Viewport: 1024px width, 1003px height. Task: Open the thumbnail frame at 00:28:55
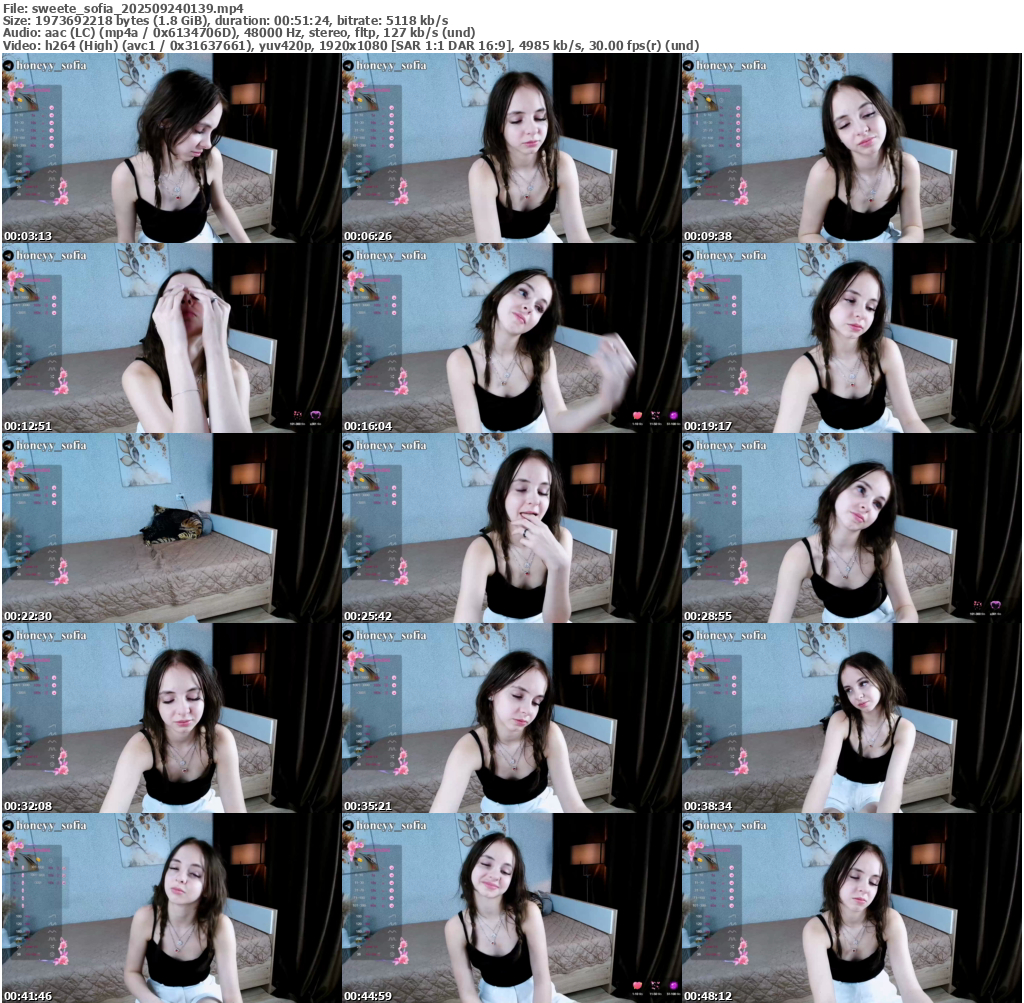click(852, 528)
